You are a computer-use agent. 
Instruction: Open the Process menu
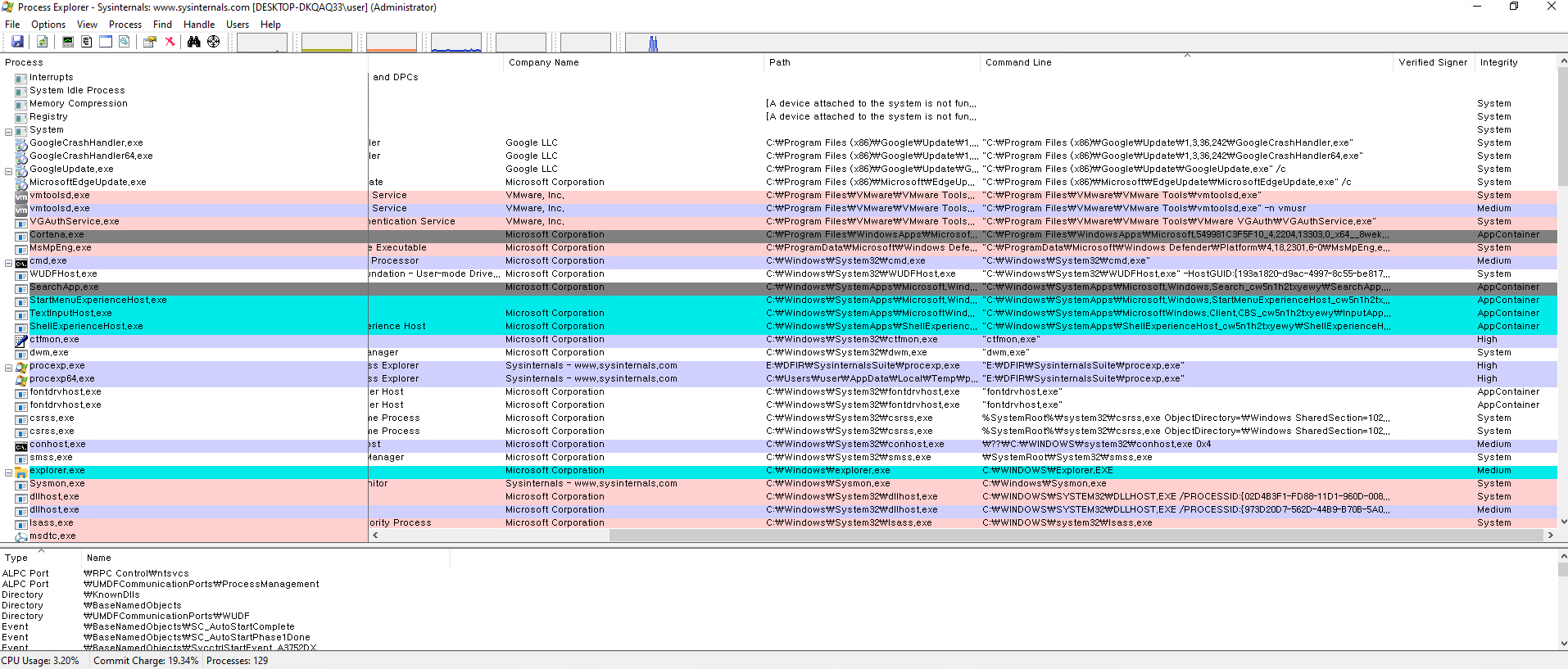tap(125, 25)
